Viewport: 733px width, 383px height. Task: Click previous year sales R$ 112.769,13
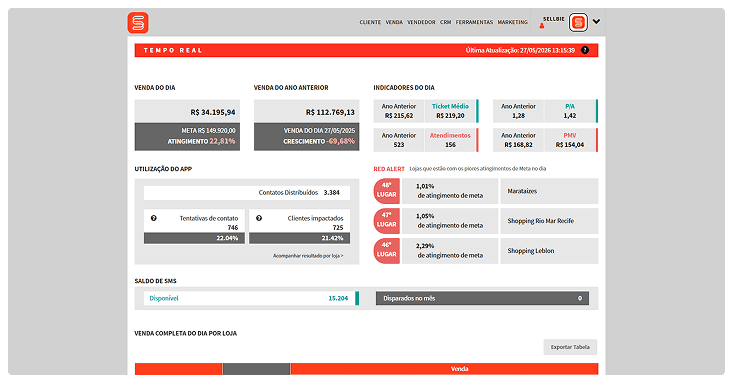[330, 112]
